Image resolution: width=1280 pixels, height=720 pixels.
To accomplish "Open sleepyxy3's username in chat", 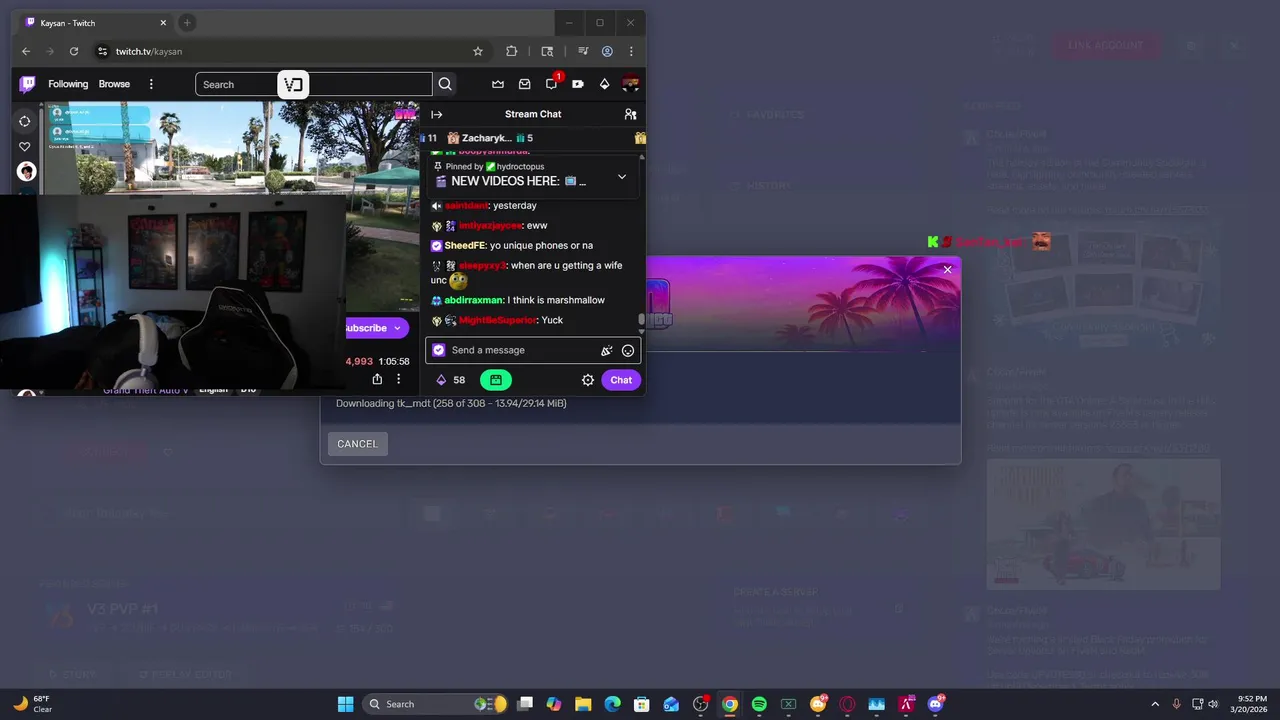I will [x=482, y=265].
